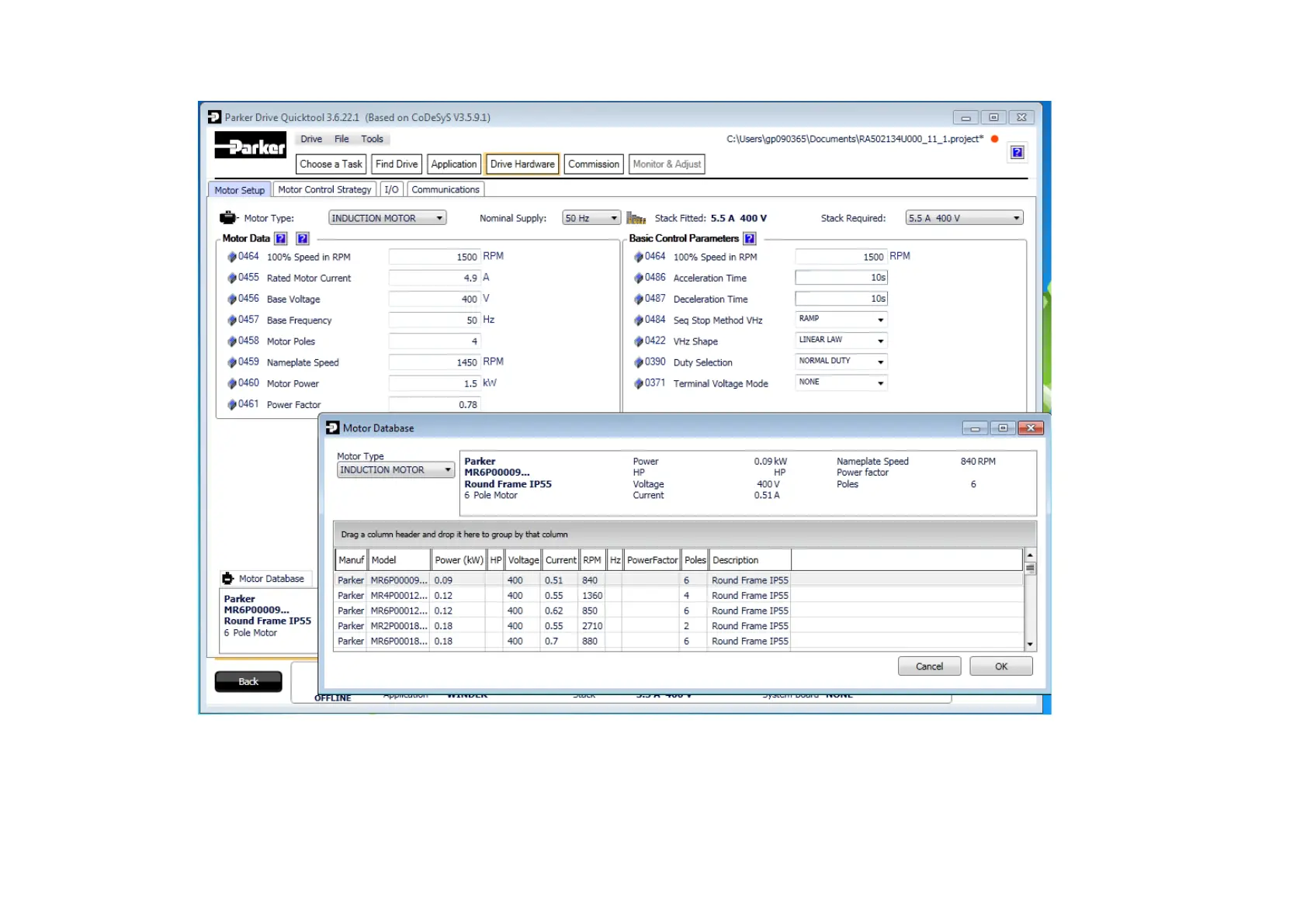Click Commission button

tap(594, 164)
